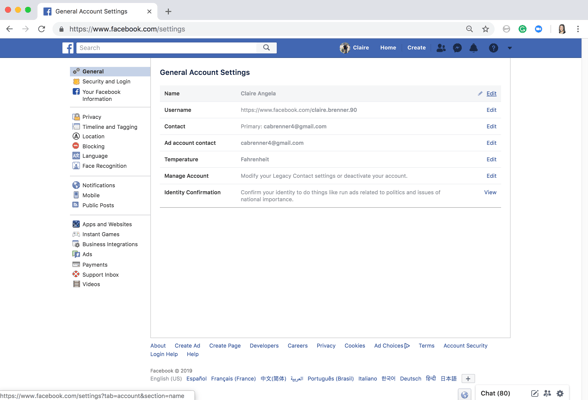Viewport: 588px width, 400px height.
Task: Go to Home in the top bar
Action: 388,48
